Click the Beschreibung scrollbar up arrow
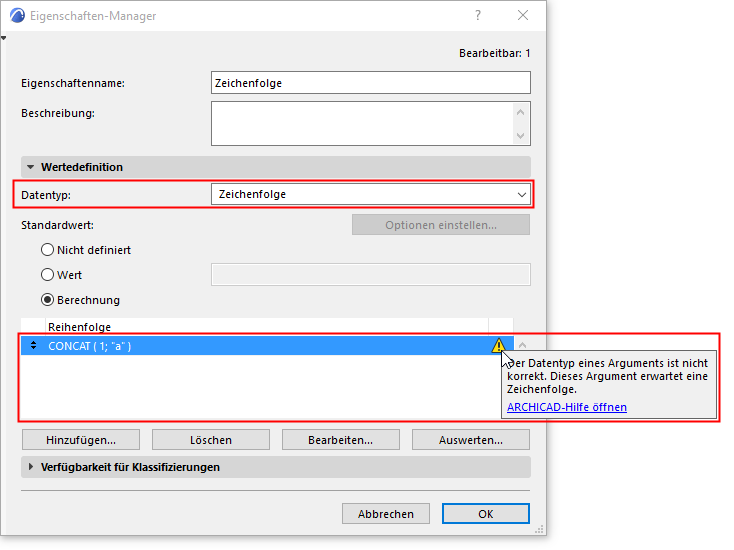This screenshot has height=550, width=734. (x=521, y=112)
